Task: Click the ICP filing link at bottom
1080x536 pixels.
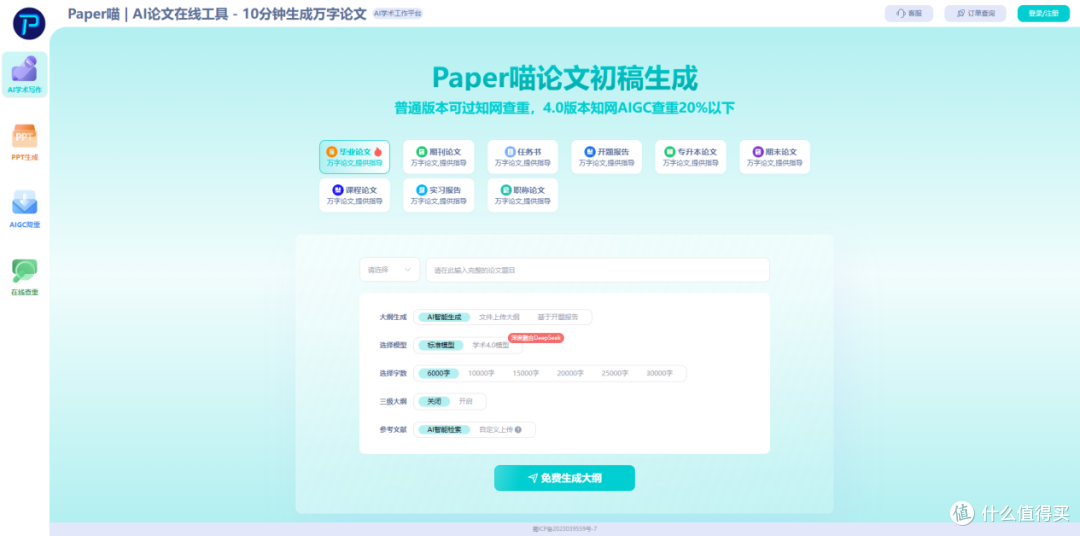Action: [564, 528]
